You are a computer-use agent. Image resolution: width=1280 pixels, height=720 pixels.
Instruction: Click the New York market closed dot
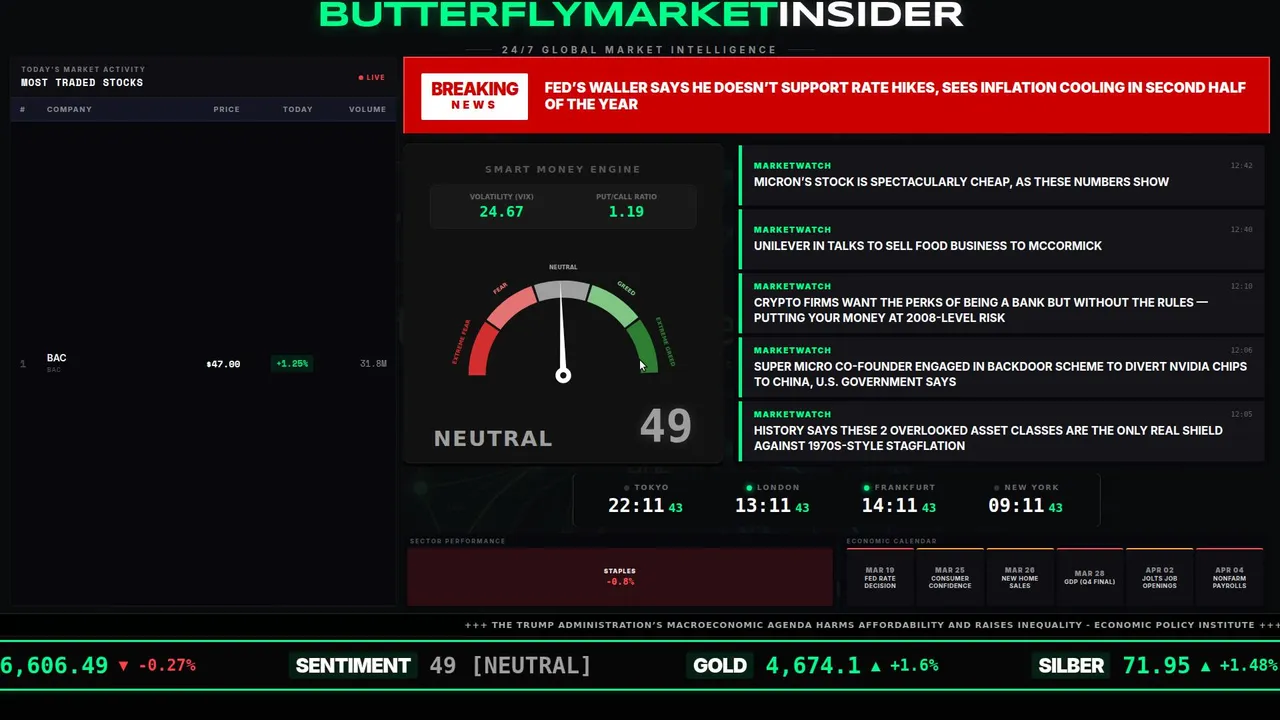[x=999, y=488]
